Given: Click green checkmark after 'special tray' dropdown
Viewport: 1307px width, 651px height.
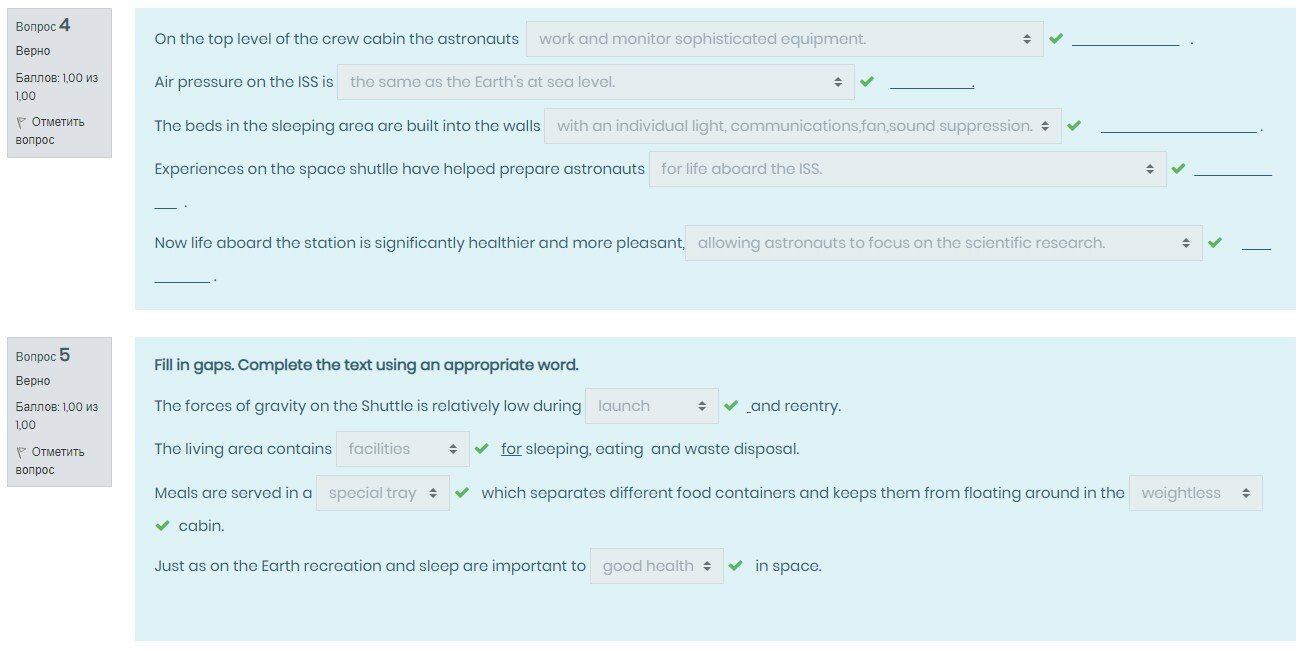Looking at the screenshot, I should coord(462,493).
